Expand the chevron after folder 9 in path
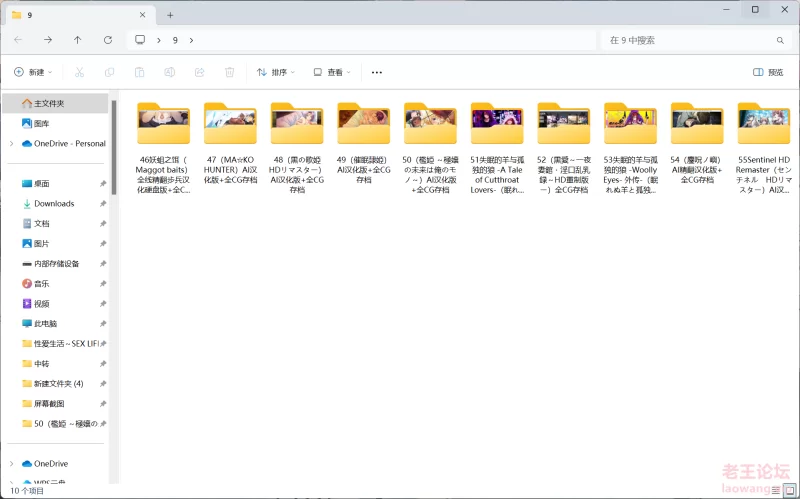This screenshot has width=800, height=499. coord(191,40)
